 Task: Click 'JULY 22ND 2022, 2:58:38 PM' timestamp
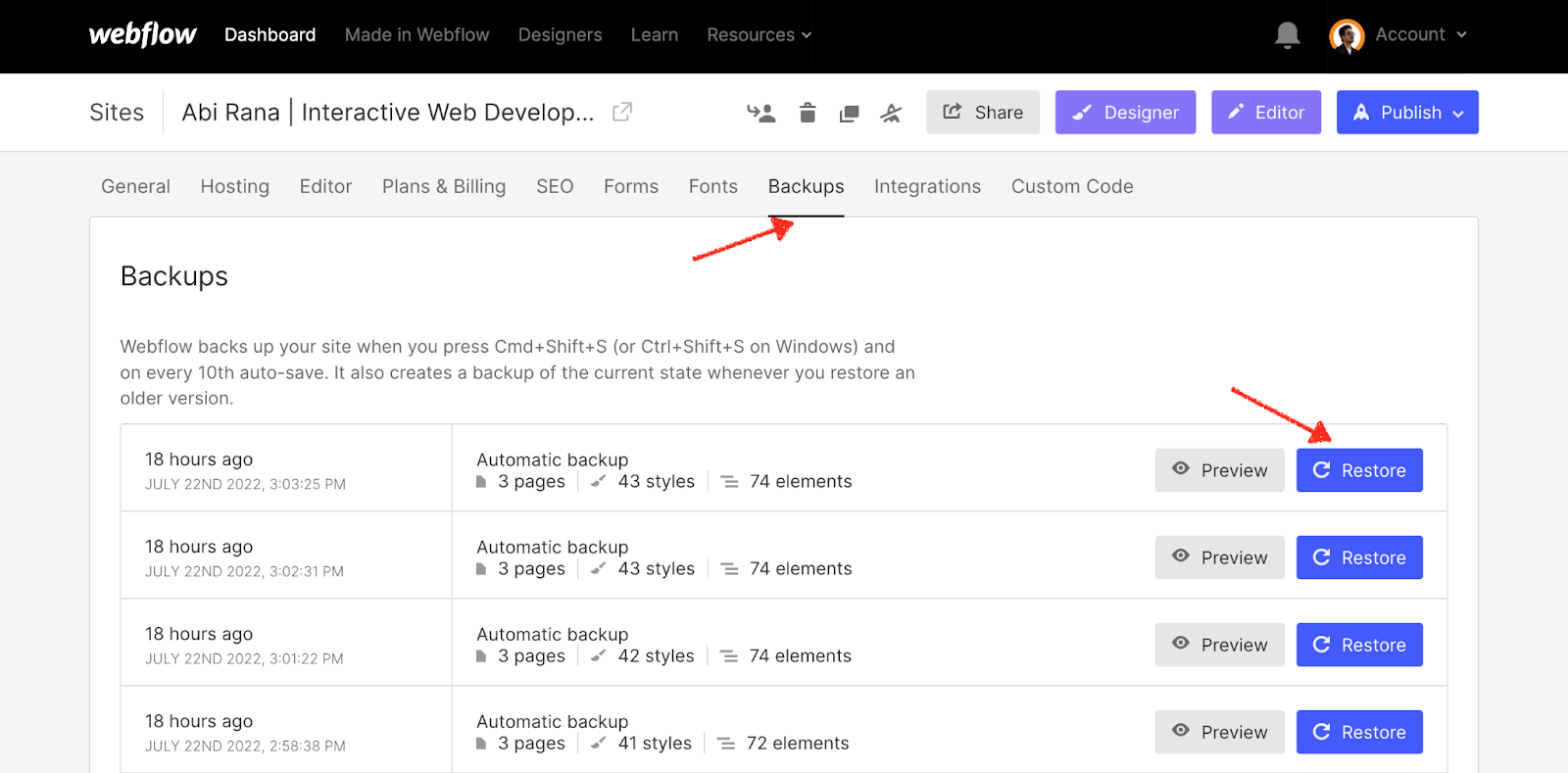pos(245,746)
